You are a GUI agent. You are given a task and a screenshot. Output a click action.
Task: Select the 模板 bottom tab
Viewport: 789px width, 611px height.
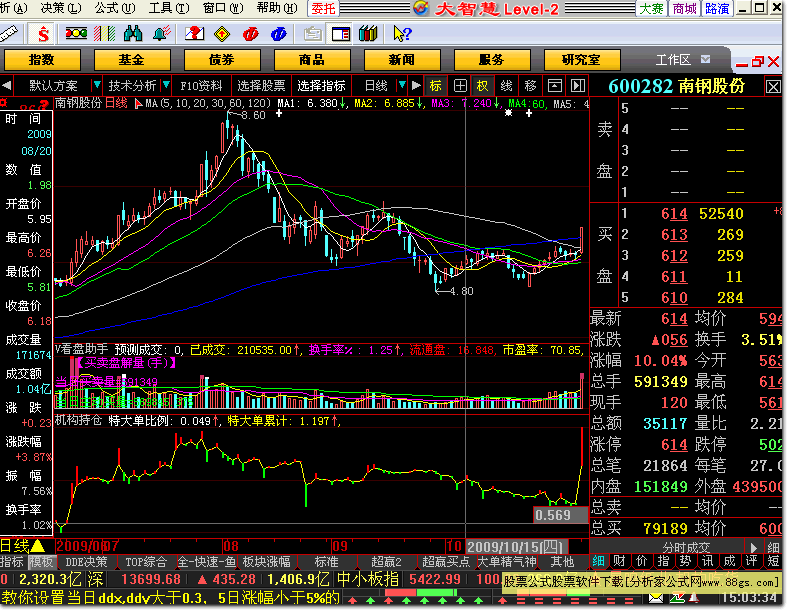41,562
